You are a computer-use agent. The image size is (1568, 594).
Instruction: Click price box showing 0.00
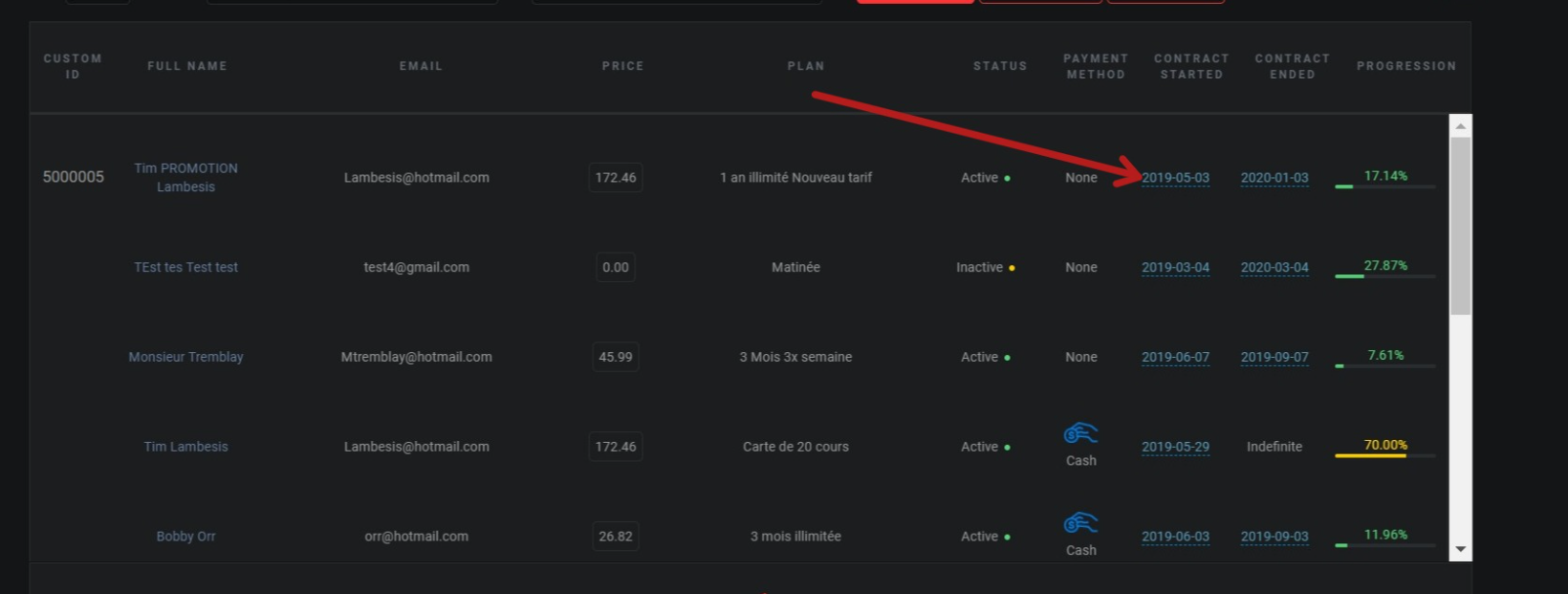[615, 268]
